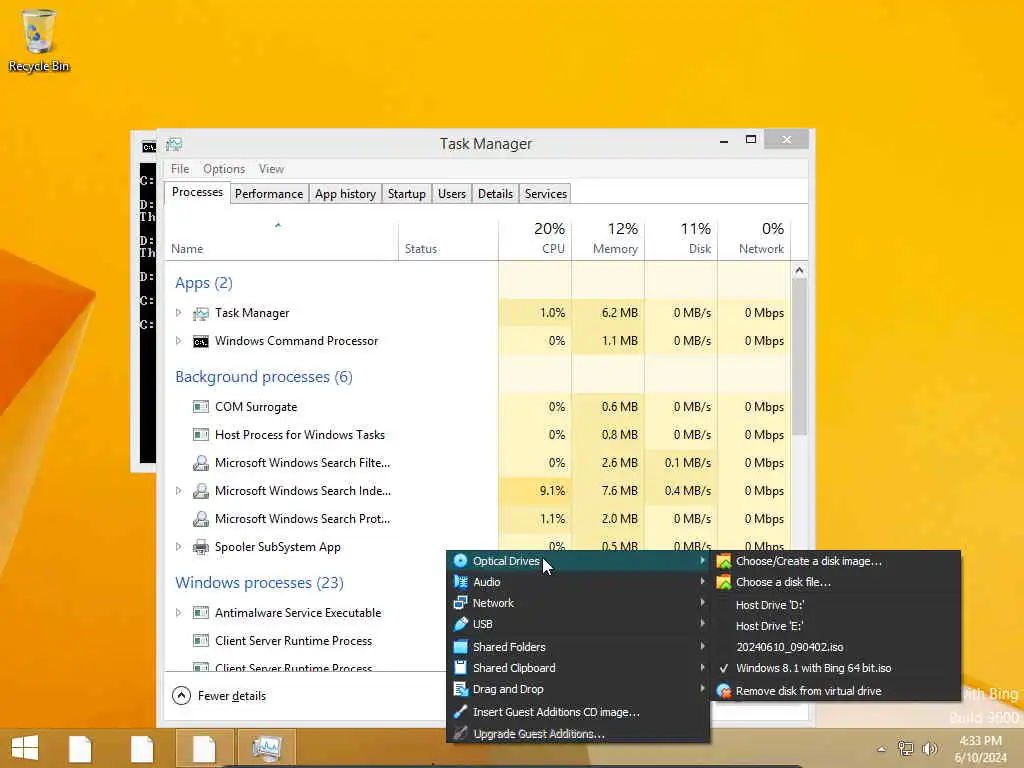Screen dimensions: 1024x768
Task: Click the Task Manager taskbar icon
Action: [266, 748]
